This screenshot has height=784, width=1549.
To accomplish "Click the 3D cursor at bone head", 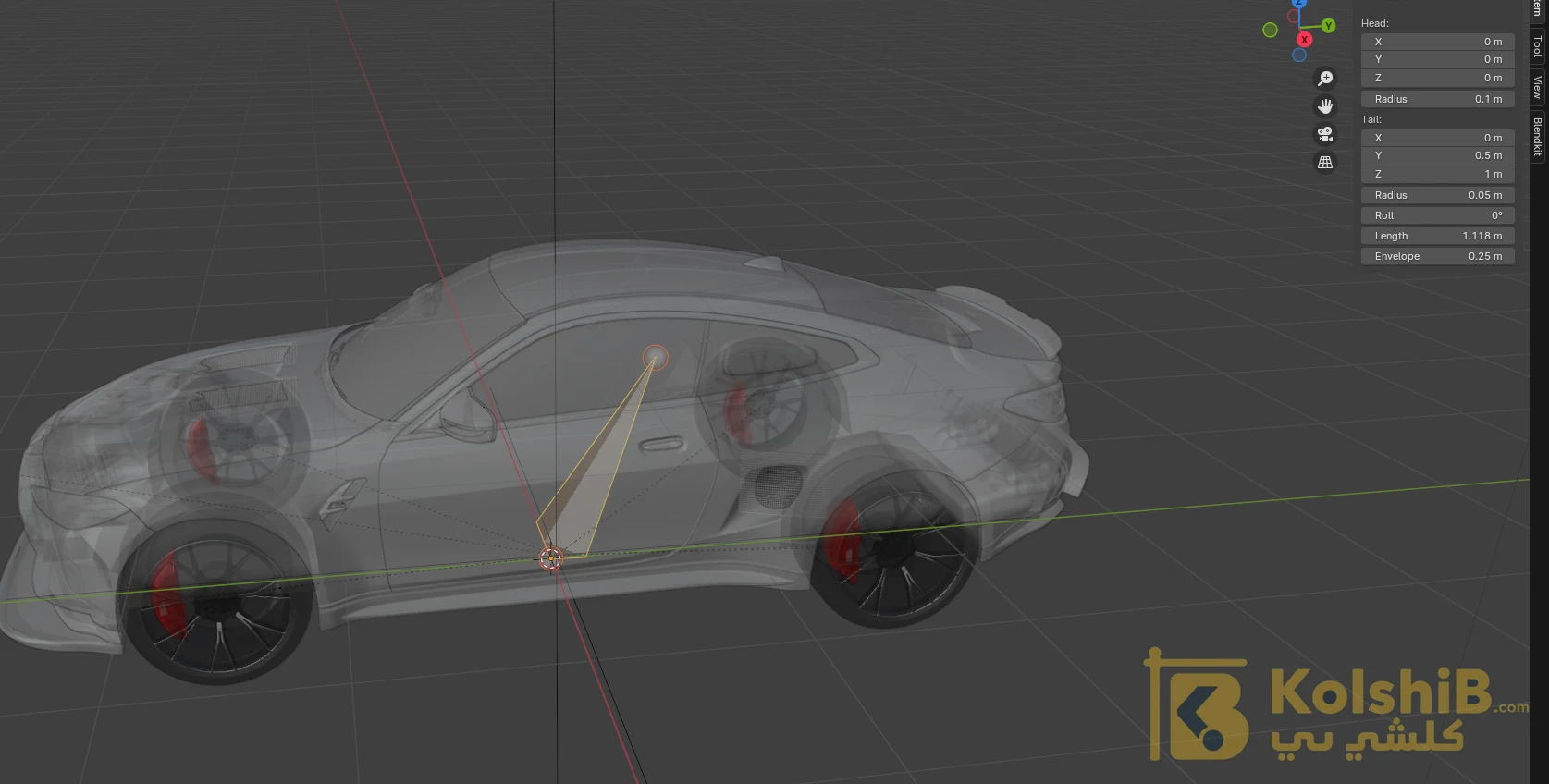I will pyautogui.click(x=550, y=558).
